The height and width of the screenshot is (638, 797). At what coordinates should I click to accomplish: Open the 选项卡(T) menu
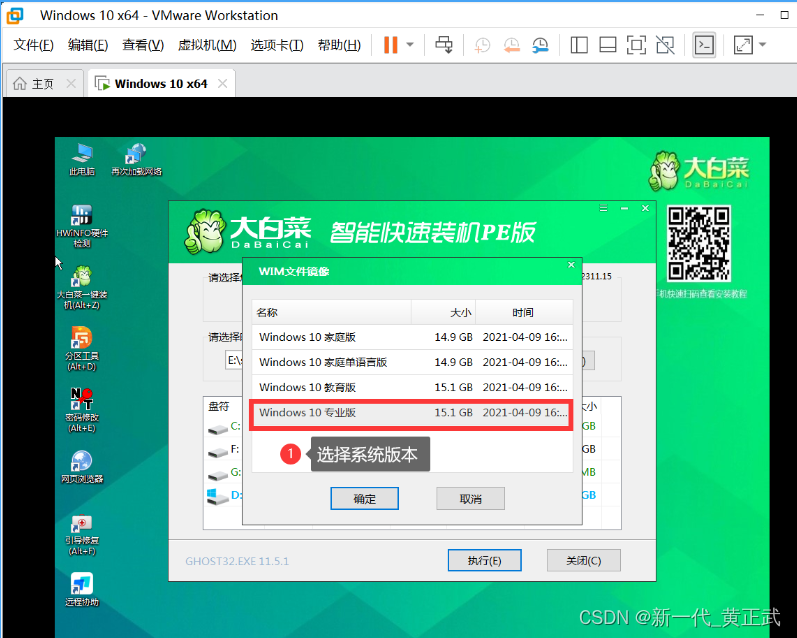[x=277, y=45]
